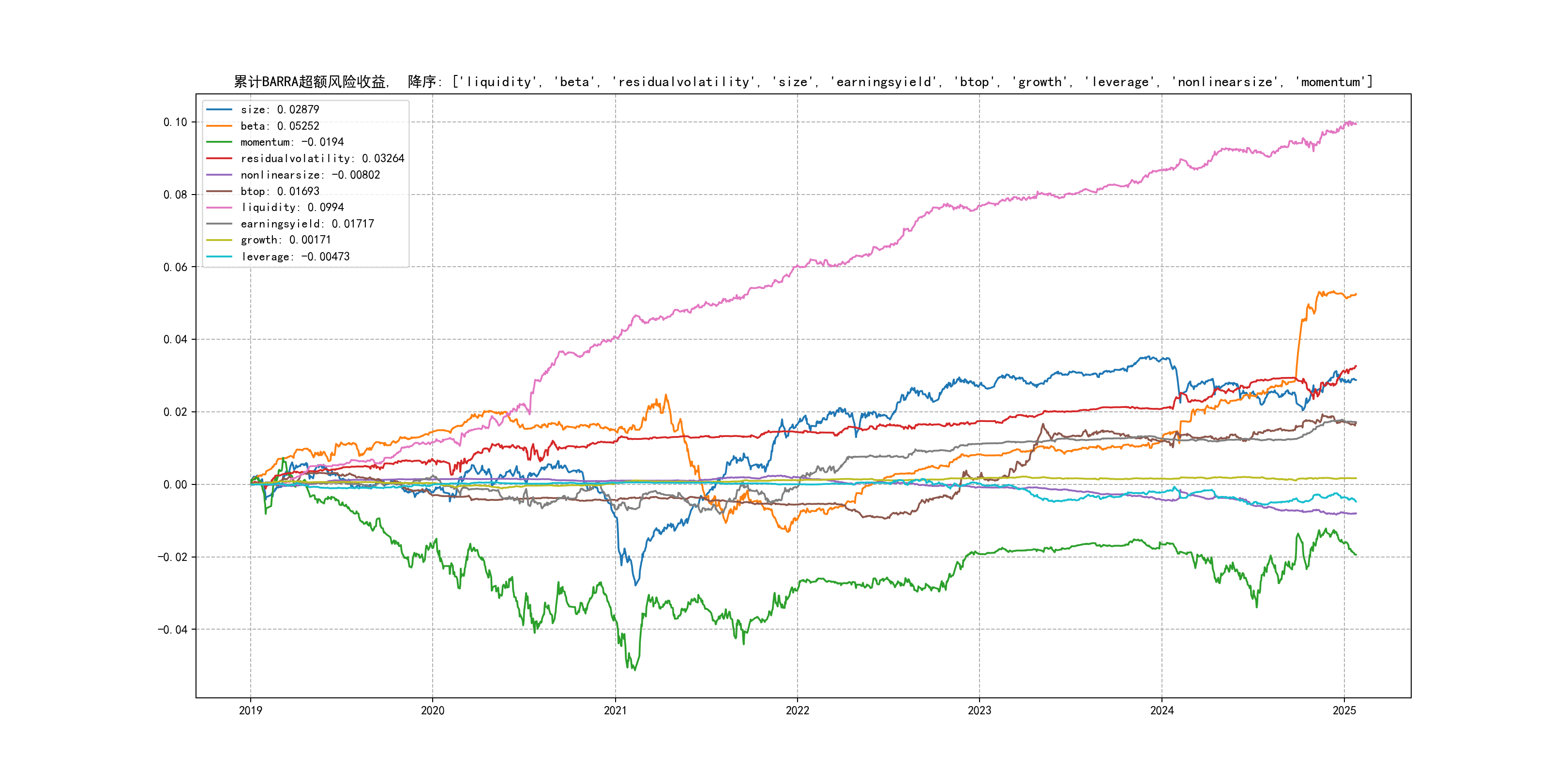Click the orange beta legend line sample
This screenshot has height=784, width=1568.
pyautogui.click(x=219, y=126)
